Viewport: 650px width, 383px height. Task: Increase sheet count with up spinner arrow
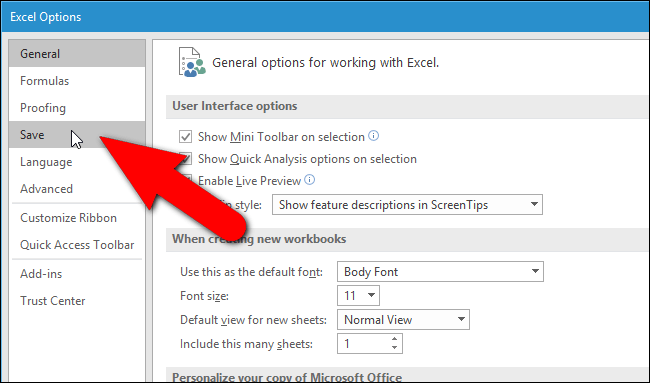pyautogui.click(x=394, y=339)
